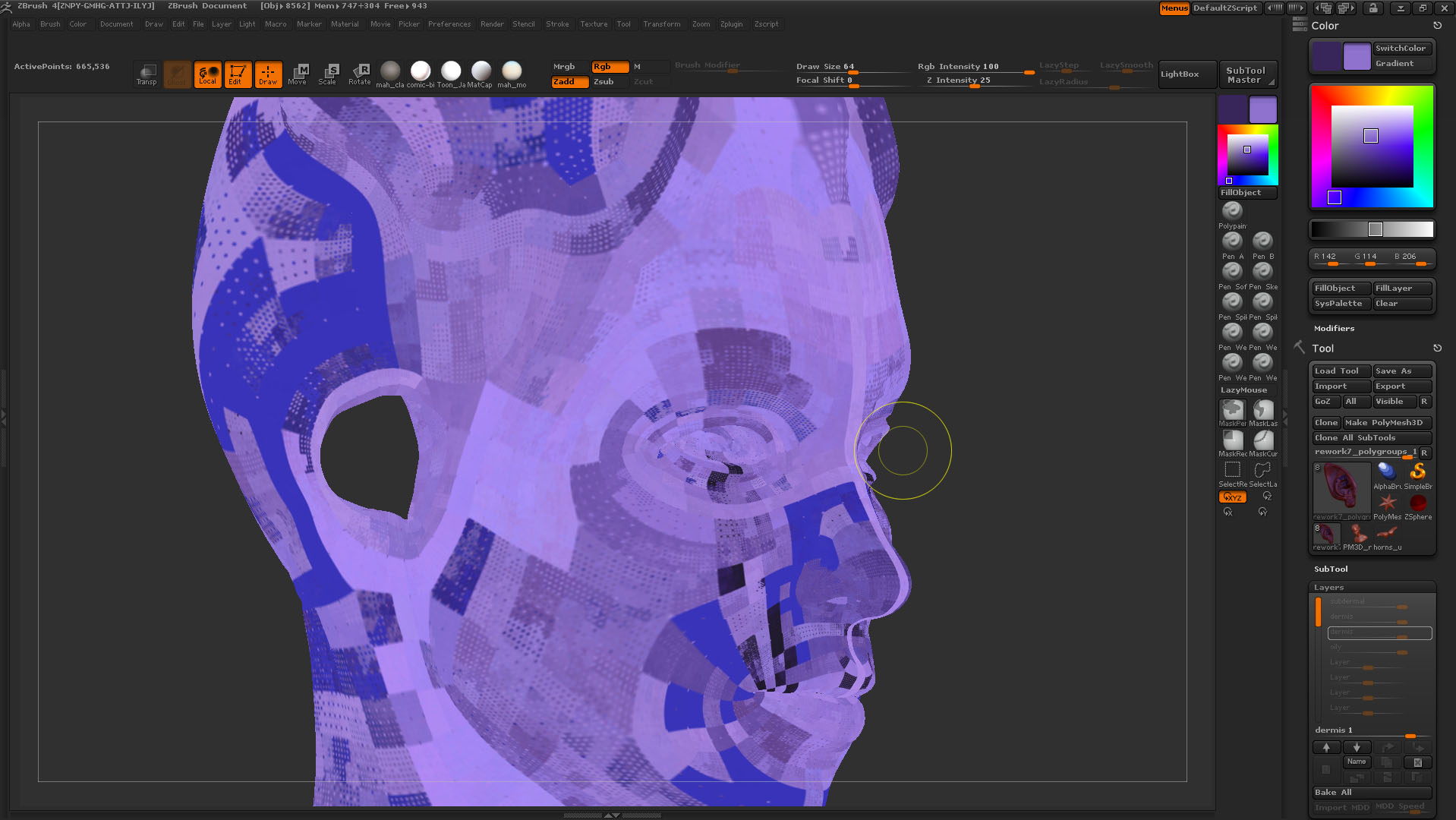
Task: Collapse the Tool palette header
Action: pyautogui.click(x=1322, y=348)
